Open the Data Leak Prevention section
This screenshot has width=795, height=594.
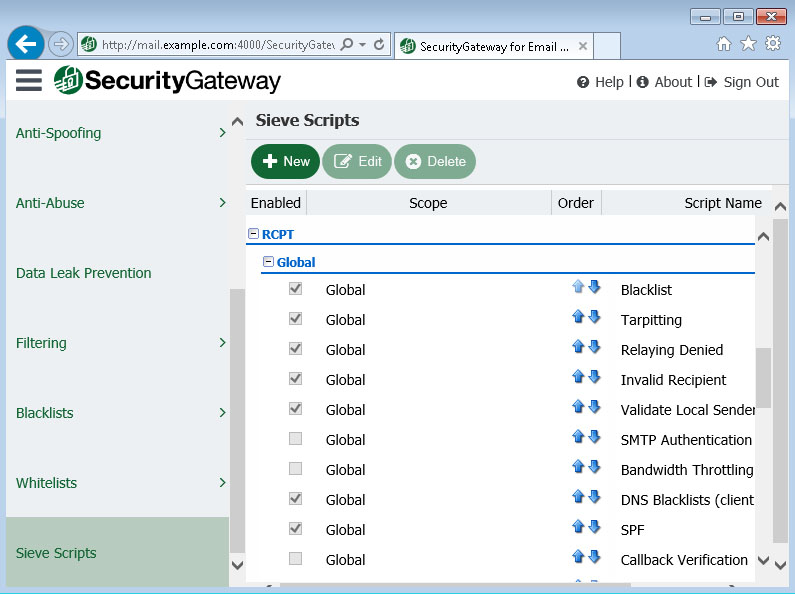(x=84, y=273)
